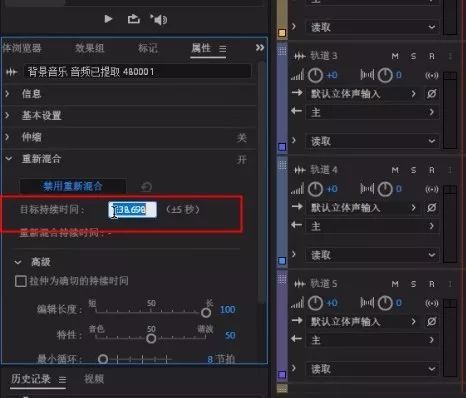Mute 轨道 3 with the M button
The height and width of the screenshot is (398, 466).
395,56
